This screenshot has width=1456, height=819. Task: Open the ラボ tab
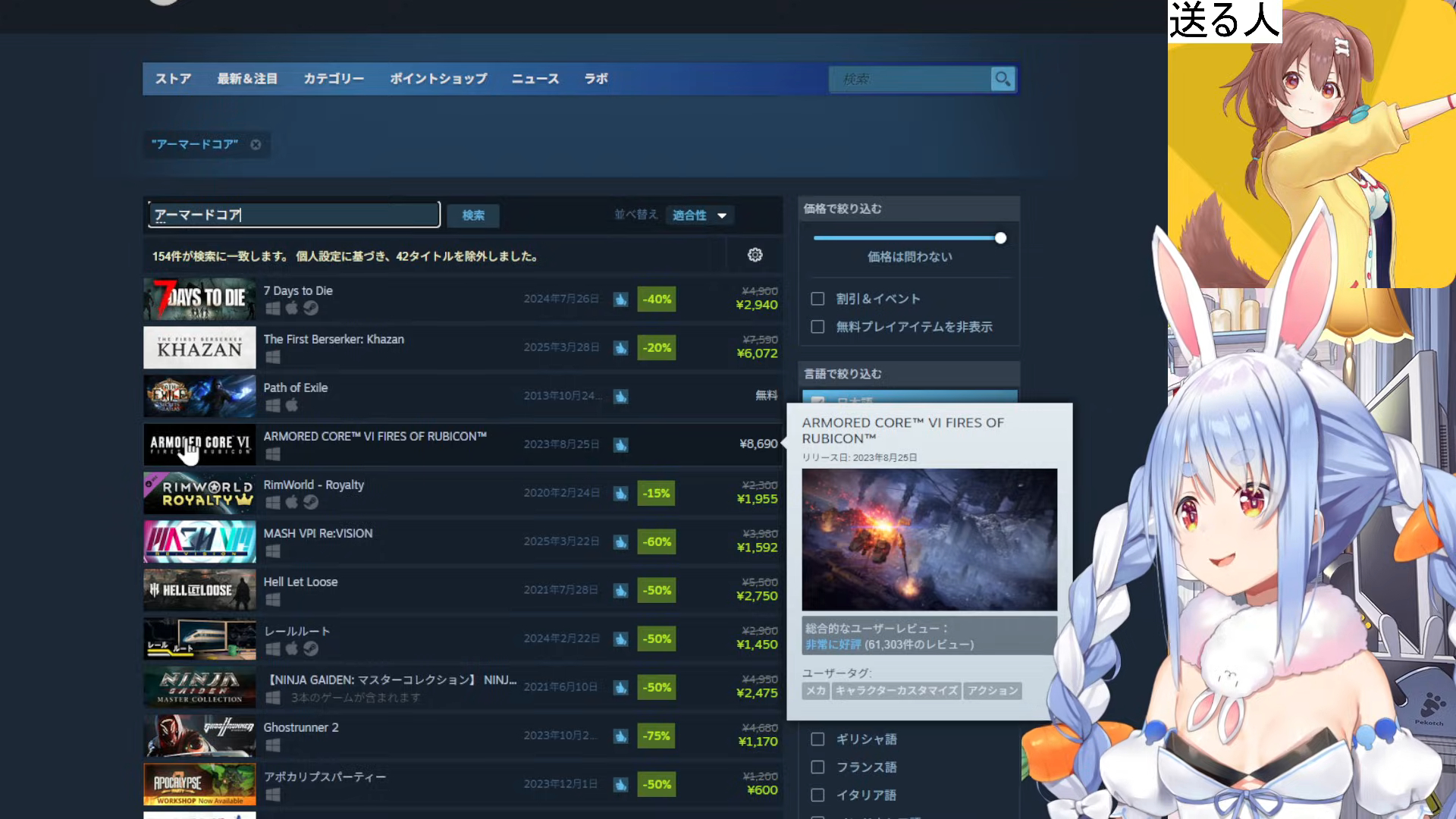coord(596,79)
